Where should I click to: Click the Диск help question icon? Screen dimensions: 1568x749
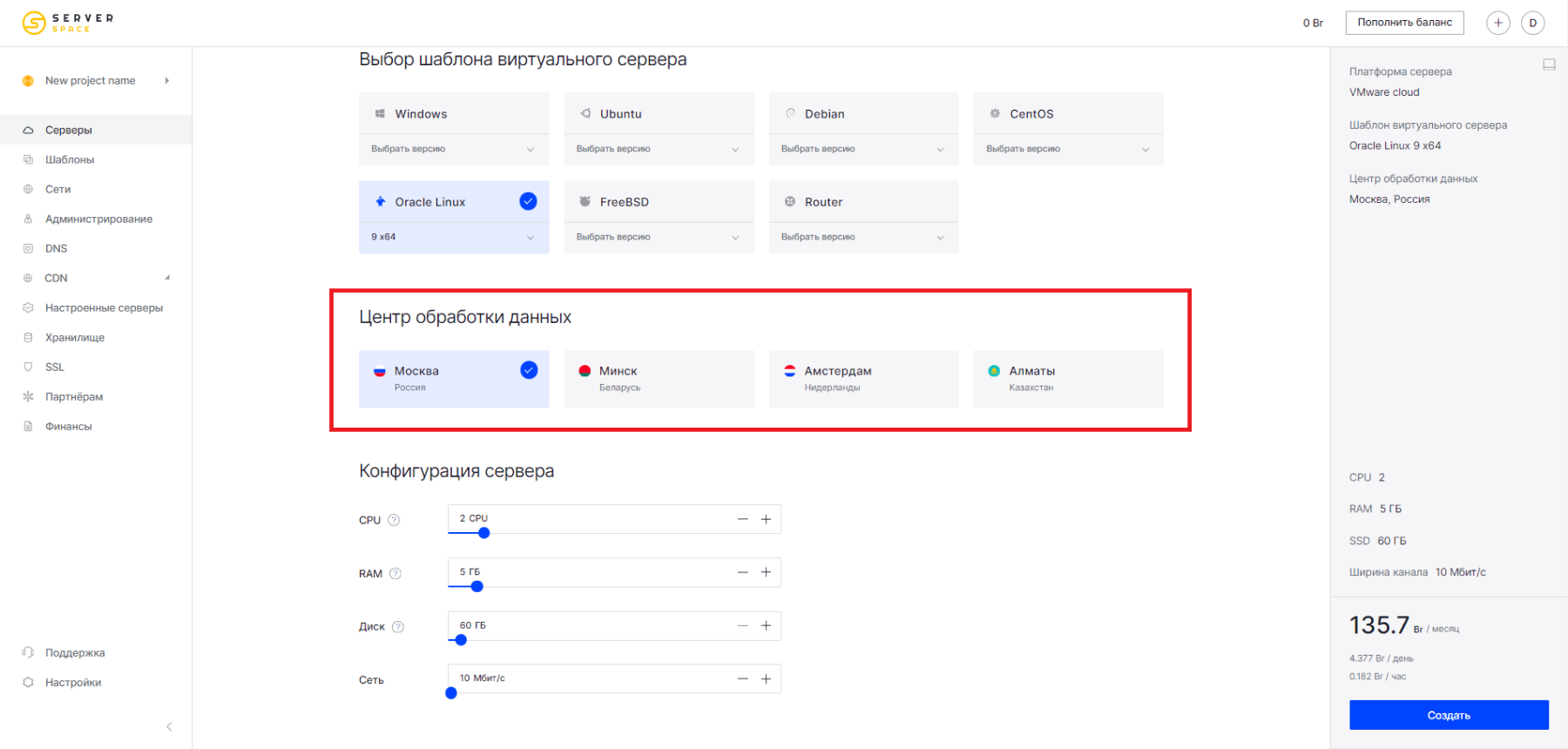click(398, 626)
